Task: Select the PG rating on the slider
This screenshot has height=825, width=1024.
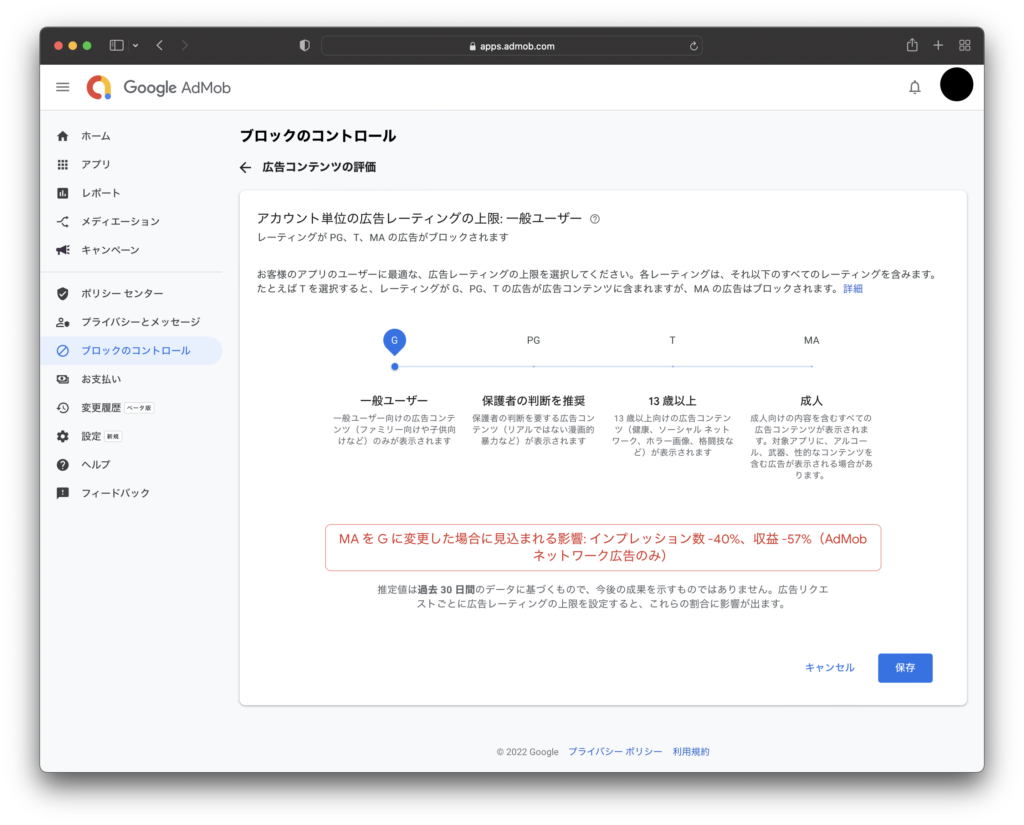Action: click(x=533, y=366)
